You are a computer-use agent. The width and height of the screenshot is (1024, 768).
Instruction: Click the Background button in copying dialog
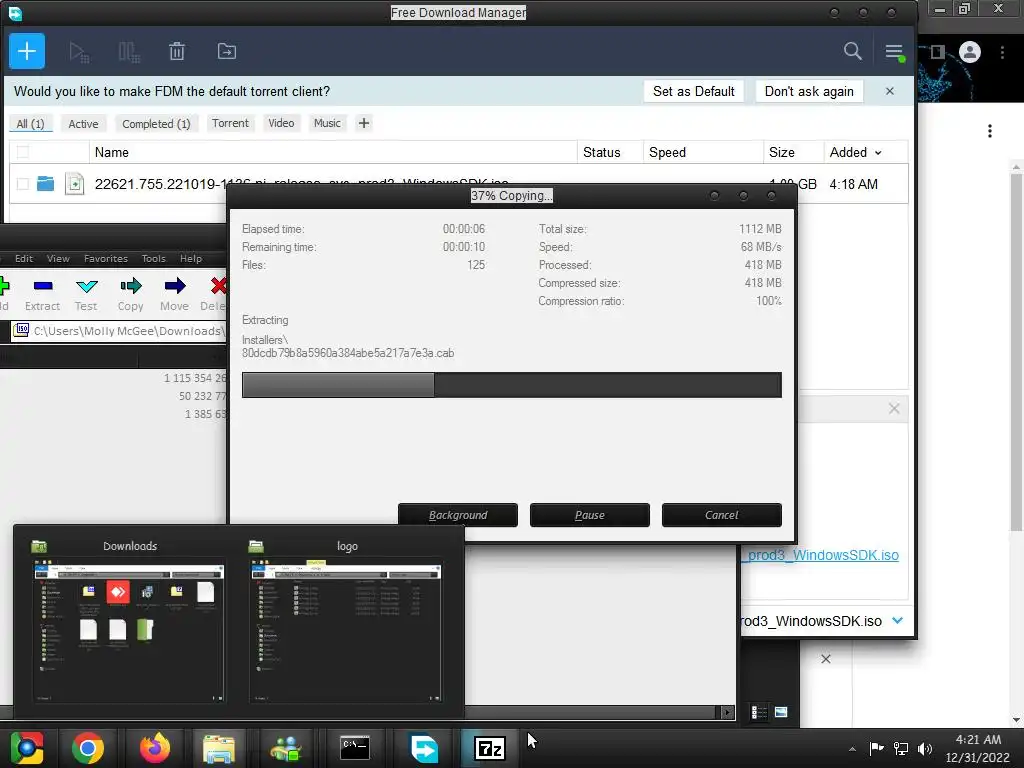(458, 515)
